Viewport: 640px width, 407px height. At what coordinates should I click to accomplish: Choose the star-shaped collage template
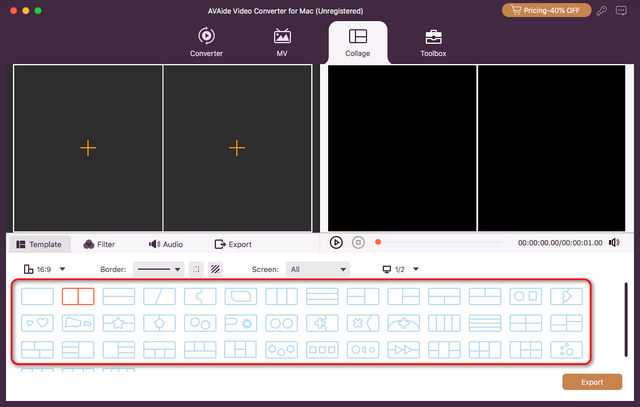click(x=118, y=323)
